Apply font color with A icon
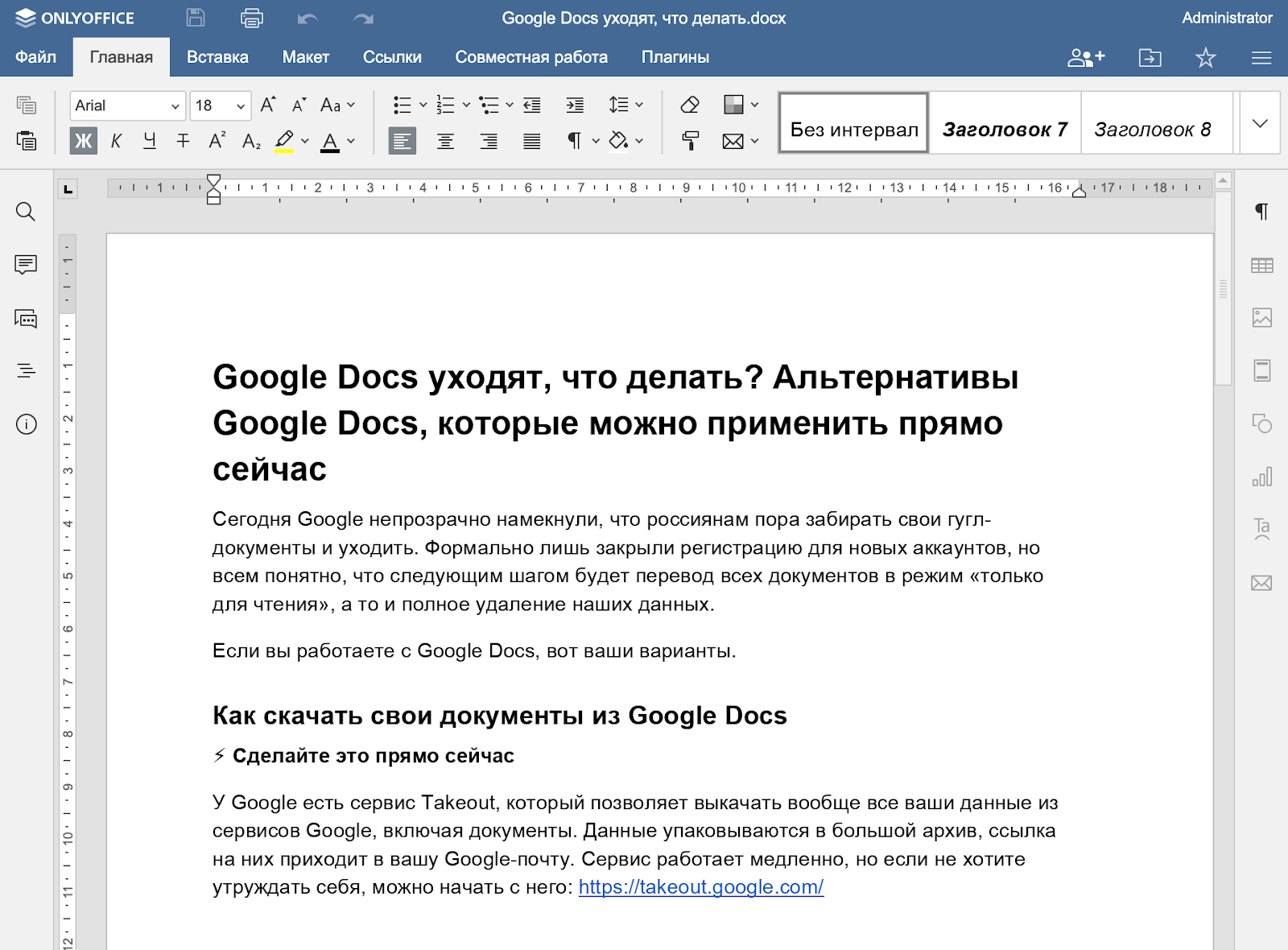The image size is (1288, 950). pos(330,141)
